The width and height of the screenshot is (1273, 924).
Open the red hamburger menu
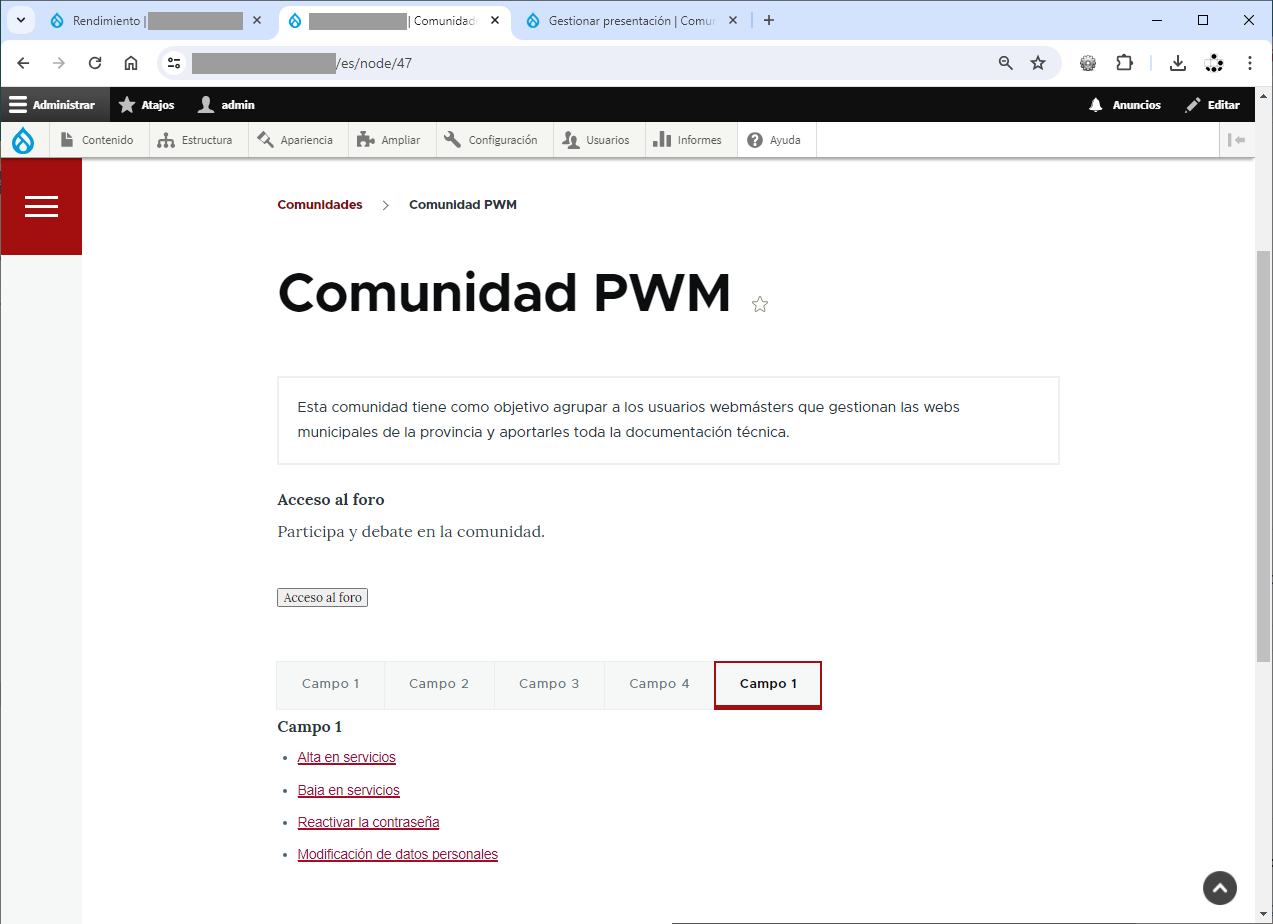click(41, 206)
